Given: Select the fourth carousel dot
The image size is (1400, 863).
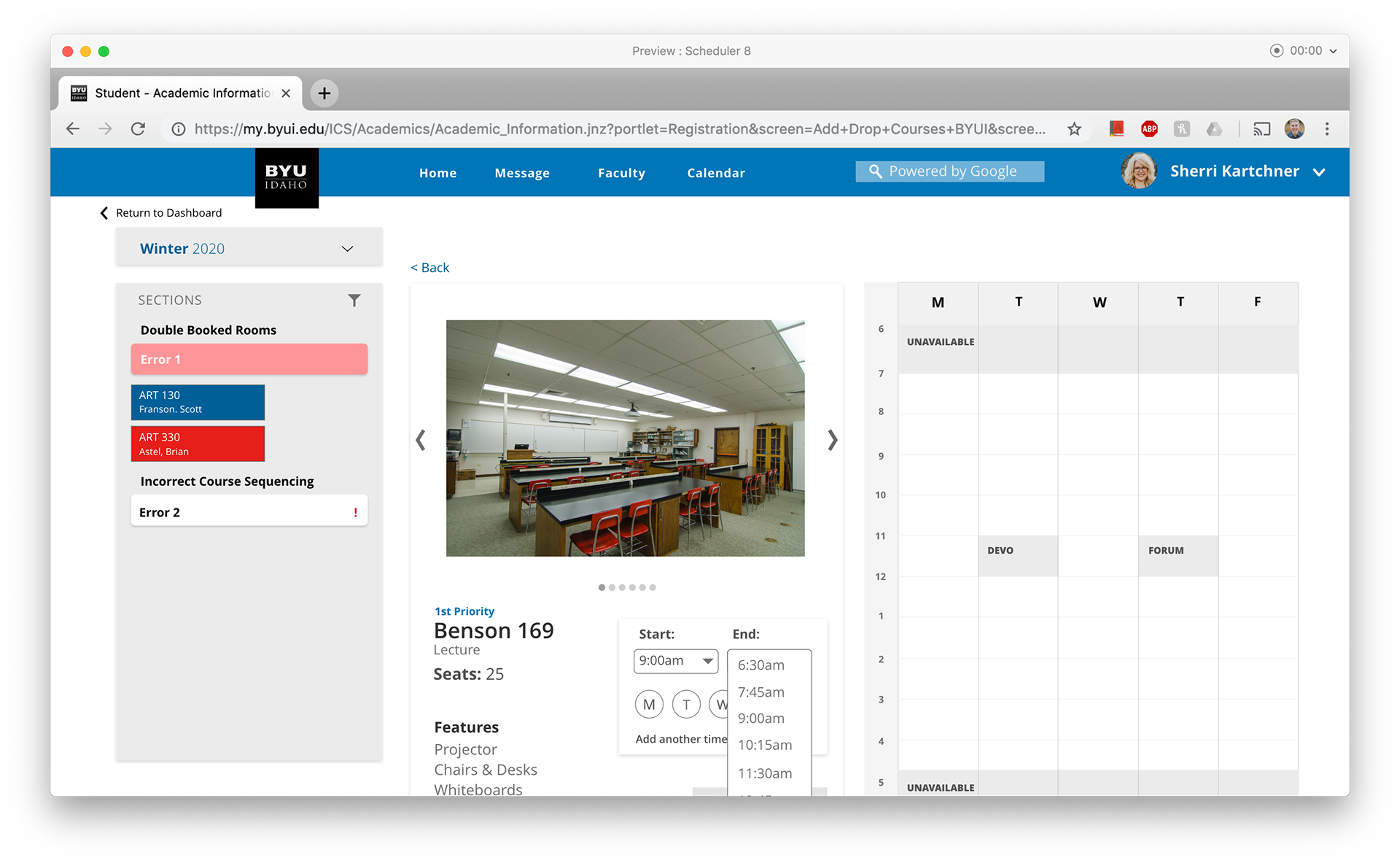Looking at the screenshot, I should click(x=632, y=587).
